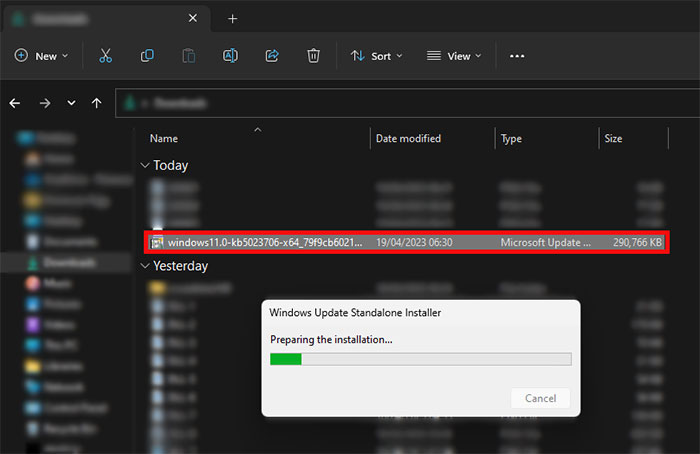The width and height of the screenshot is (700, 454).
Task: Open the Sort dropdown
Action: tap(376, 56)
